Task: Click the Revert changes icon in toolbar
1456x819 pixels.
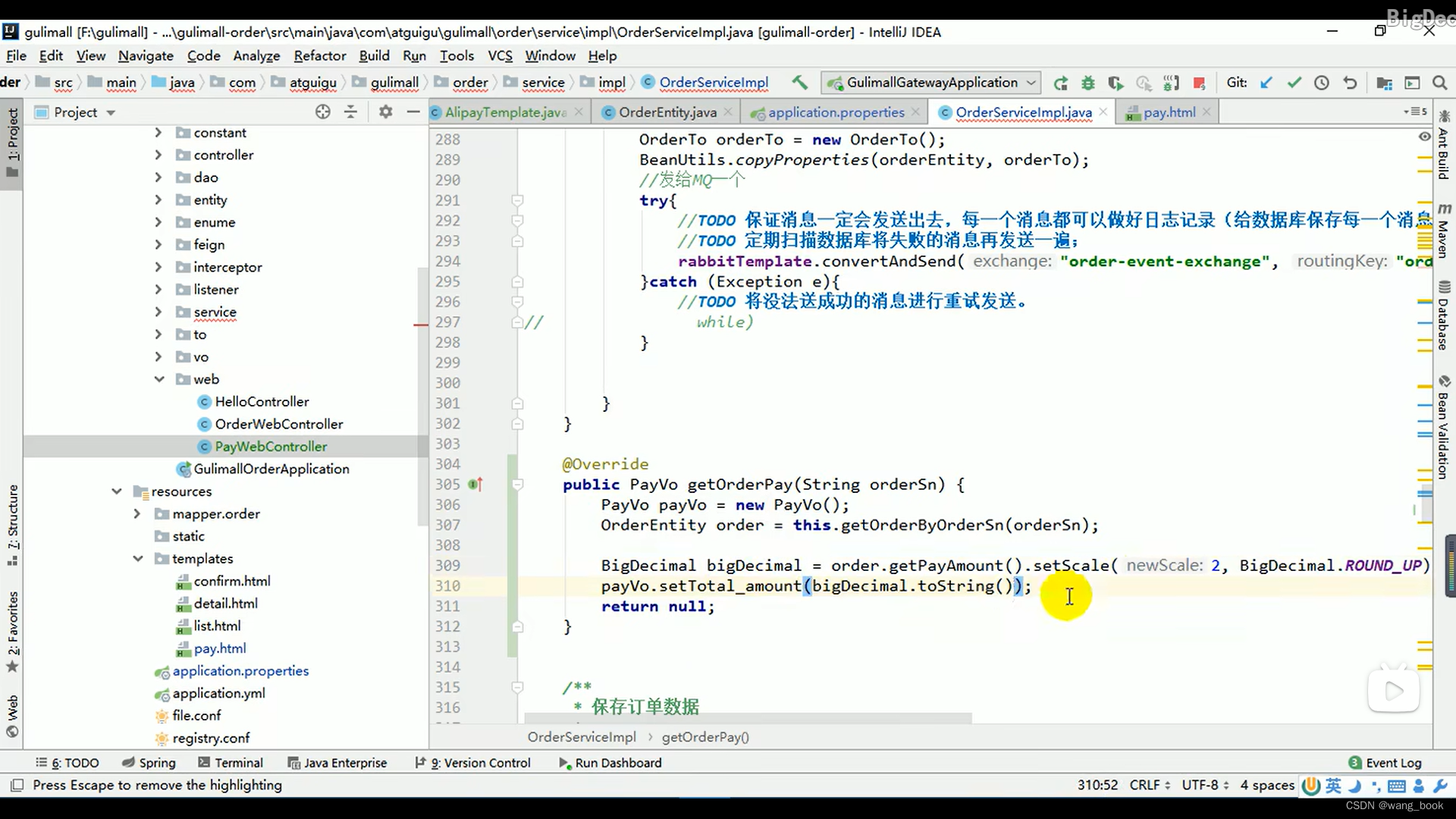Action: click(1350, 82)
